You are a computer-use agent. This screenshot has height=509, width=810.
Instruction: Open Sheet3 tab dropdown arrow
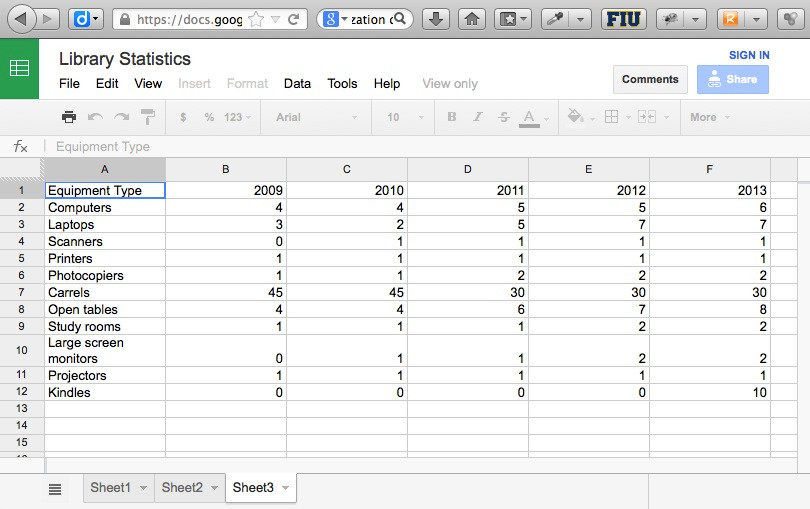point(285,488)
